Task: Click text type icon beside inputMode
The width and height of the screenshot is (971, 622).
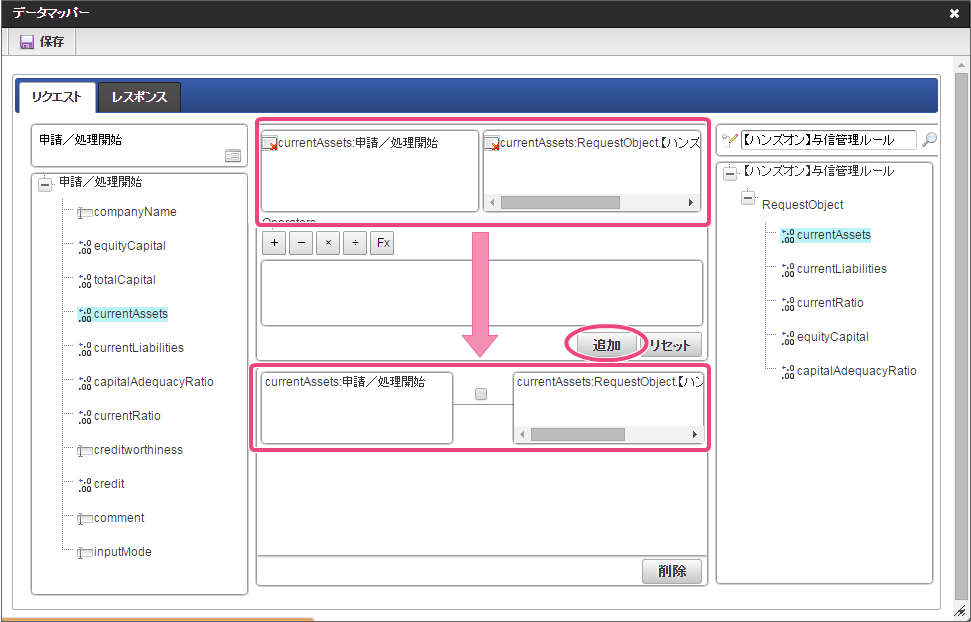Action: [x=85, y=553]
